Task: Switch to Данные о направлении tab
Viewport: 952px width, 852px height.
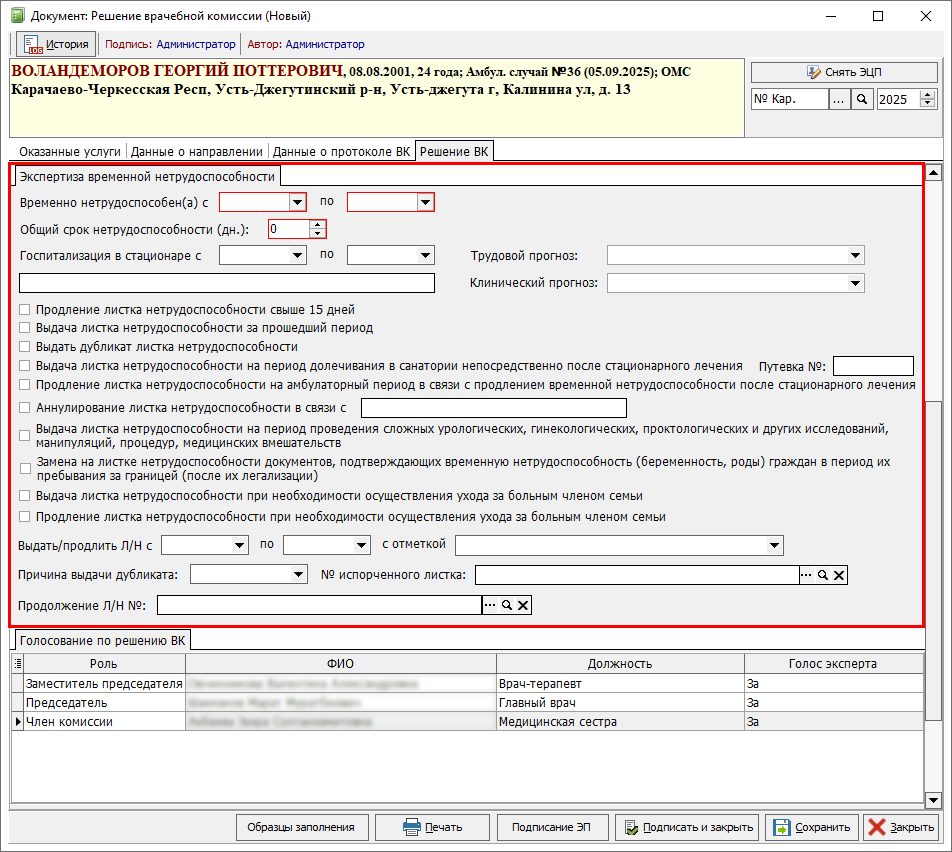Action: 197,152
